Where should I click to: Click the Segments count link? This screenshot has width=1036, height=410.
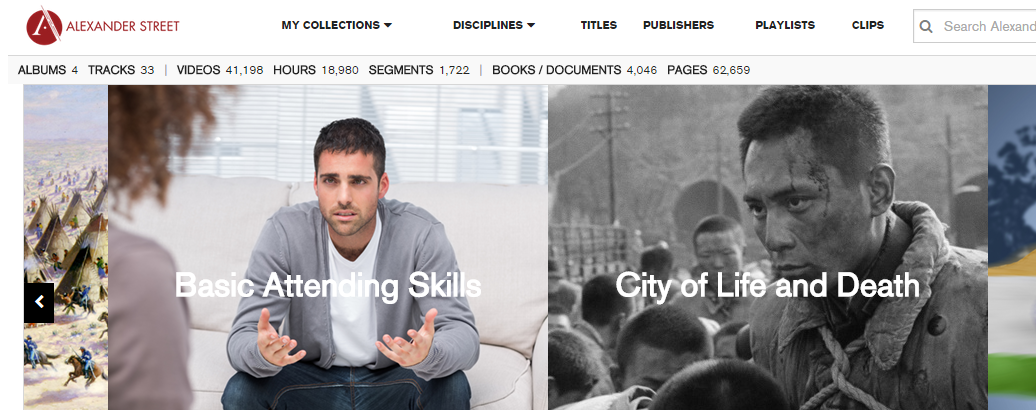(x=419, y=70)
